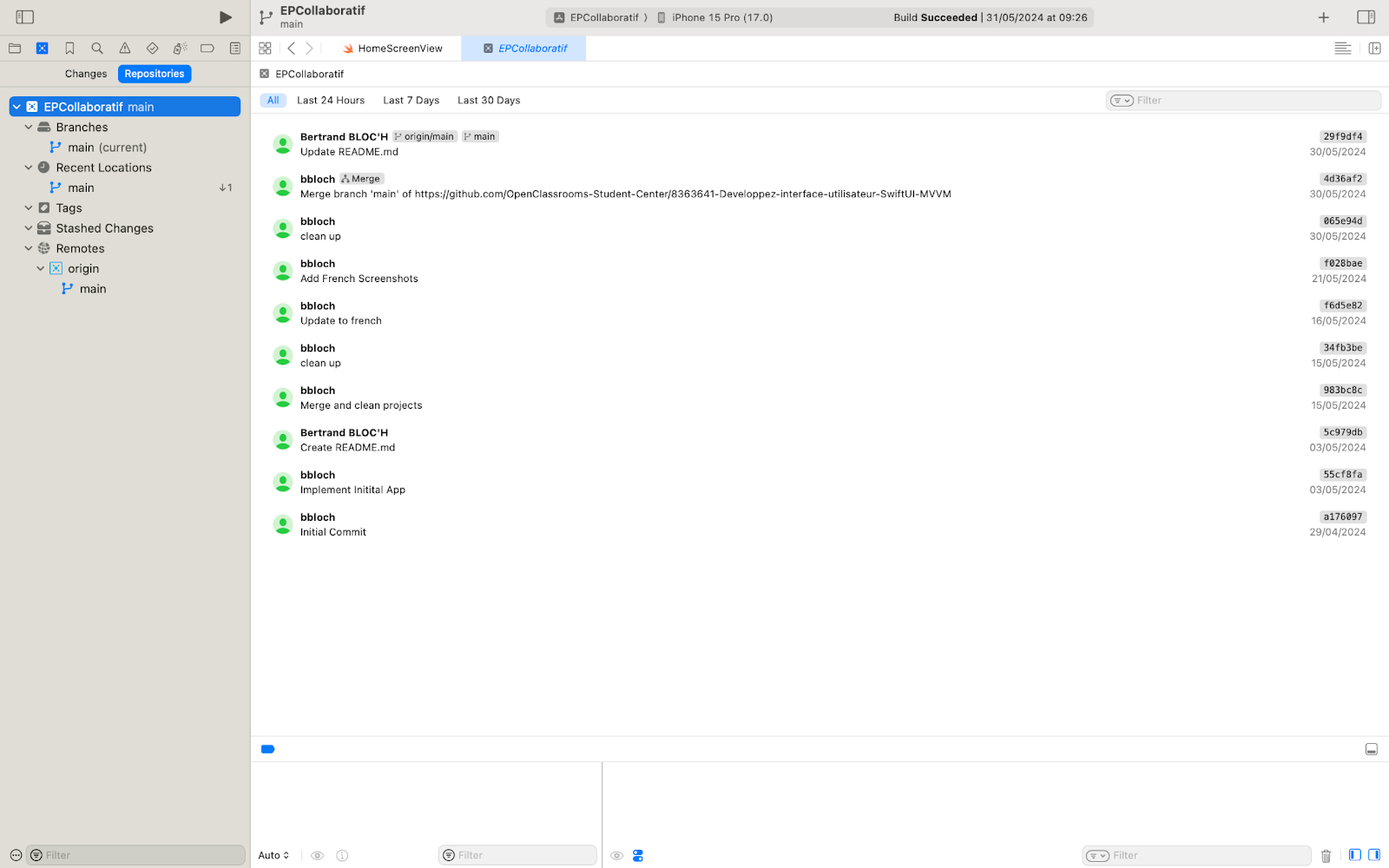Click the variables view Filter field
The width and height of the screenshot is (1389, 868).
517,855
